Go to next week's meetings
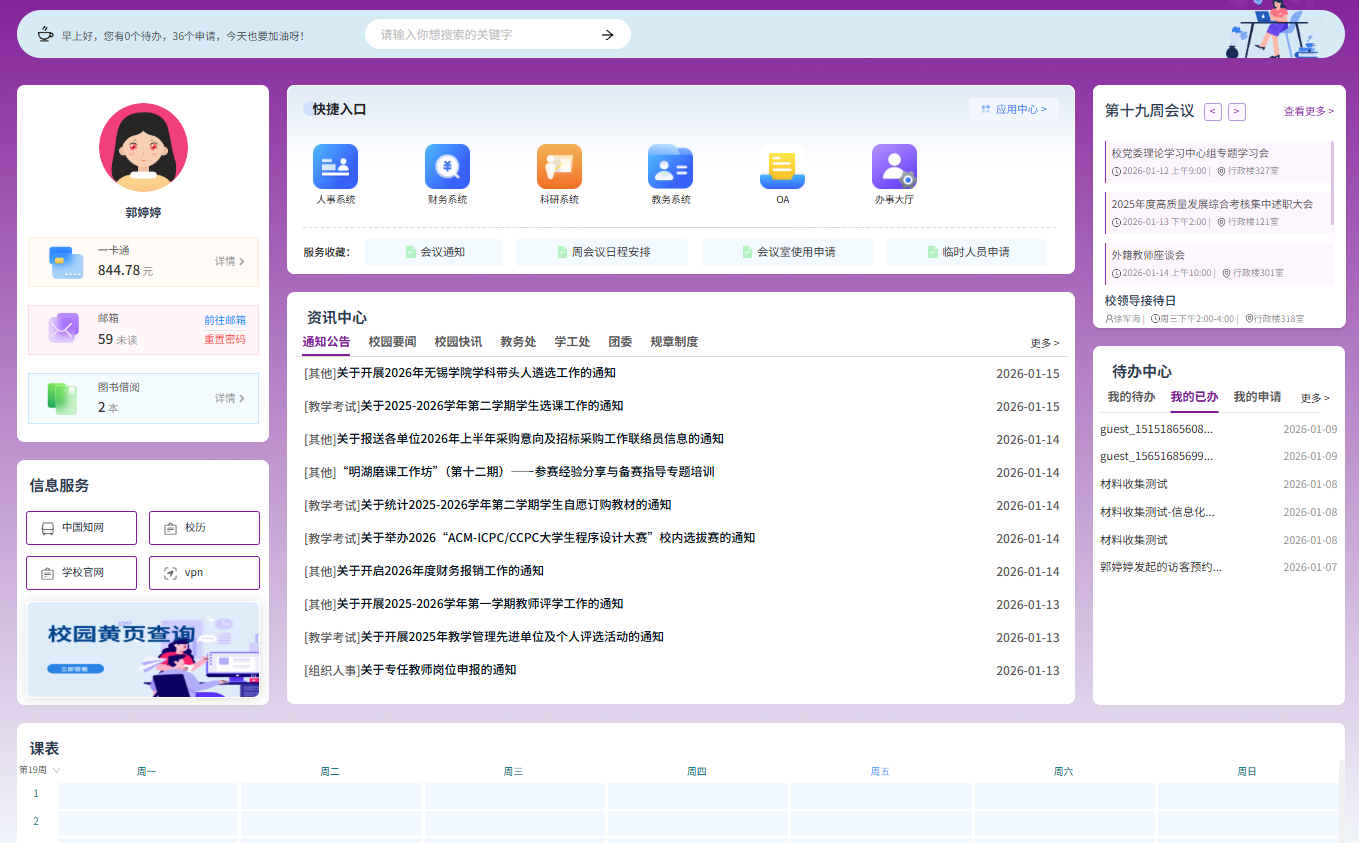 1237,112
